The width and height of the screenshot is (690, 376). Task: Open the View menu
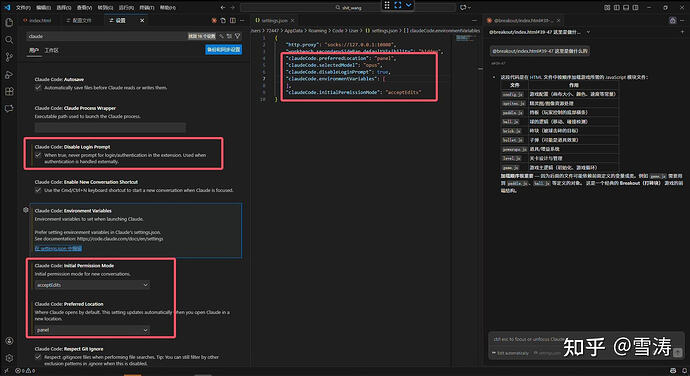pyautogui.click(x=84, y=7)
